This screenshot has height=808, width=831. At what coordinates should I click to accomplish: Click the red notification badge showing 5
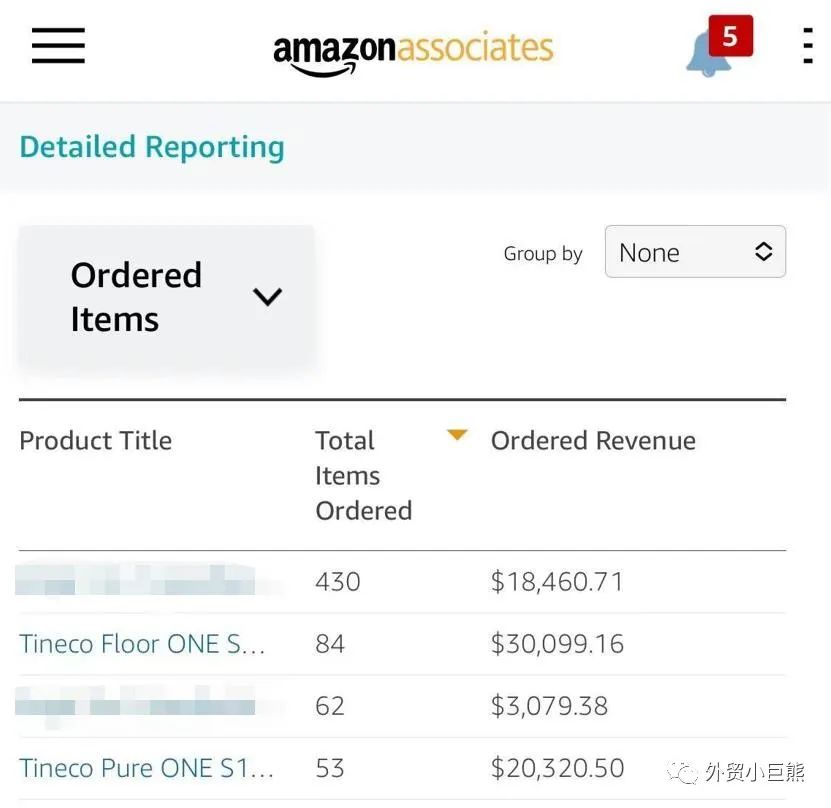coord(730,36)
